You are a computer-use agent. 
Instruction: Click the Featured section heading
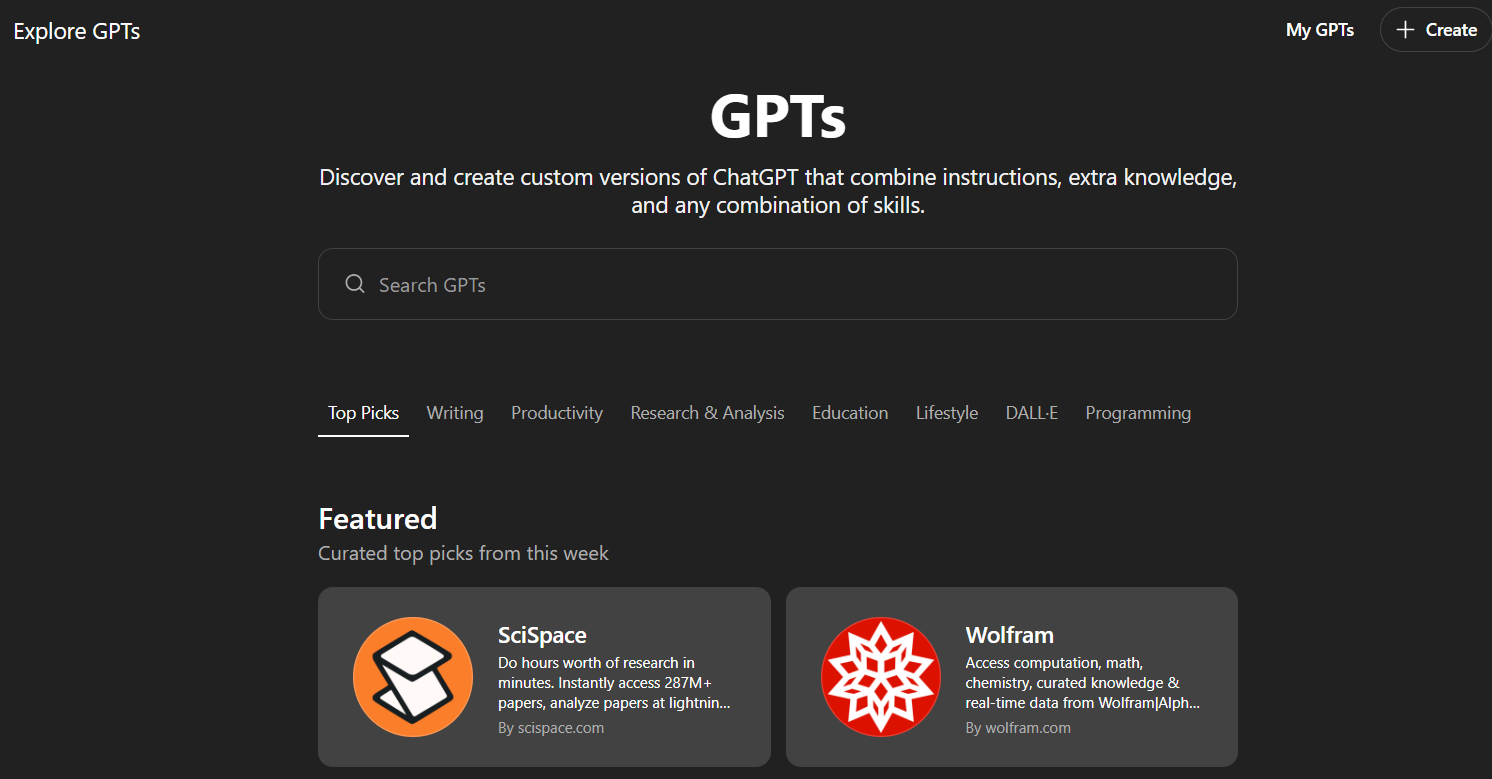pos(378,518)
